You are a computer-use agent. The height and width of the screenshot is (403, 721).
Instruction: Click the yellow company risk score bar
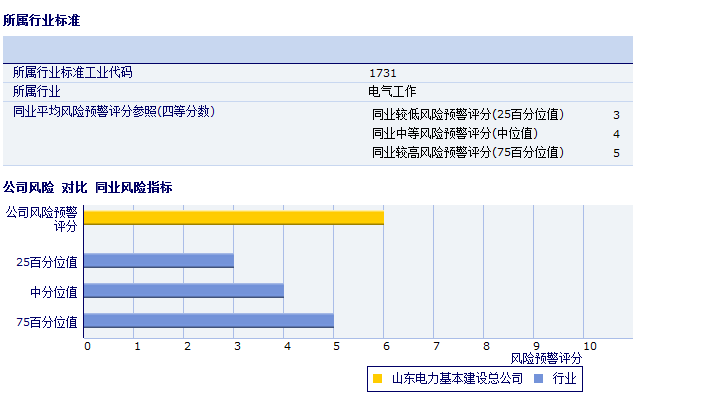pyautogui.click(x=233, y=218)
